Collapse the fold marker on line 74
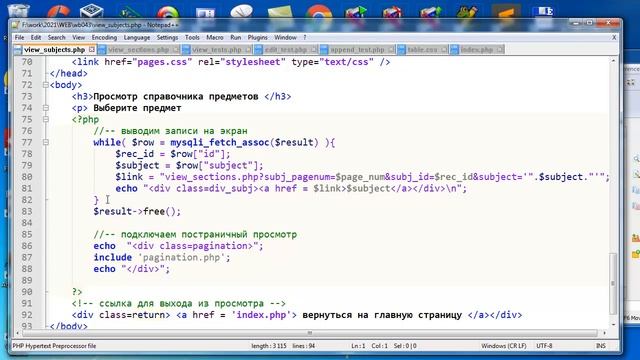640x360 pixels. pyautogui.click(x=46, y=108)
